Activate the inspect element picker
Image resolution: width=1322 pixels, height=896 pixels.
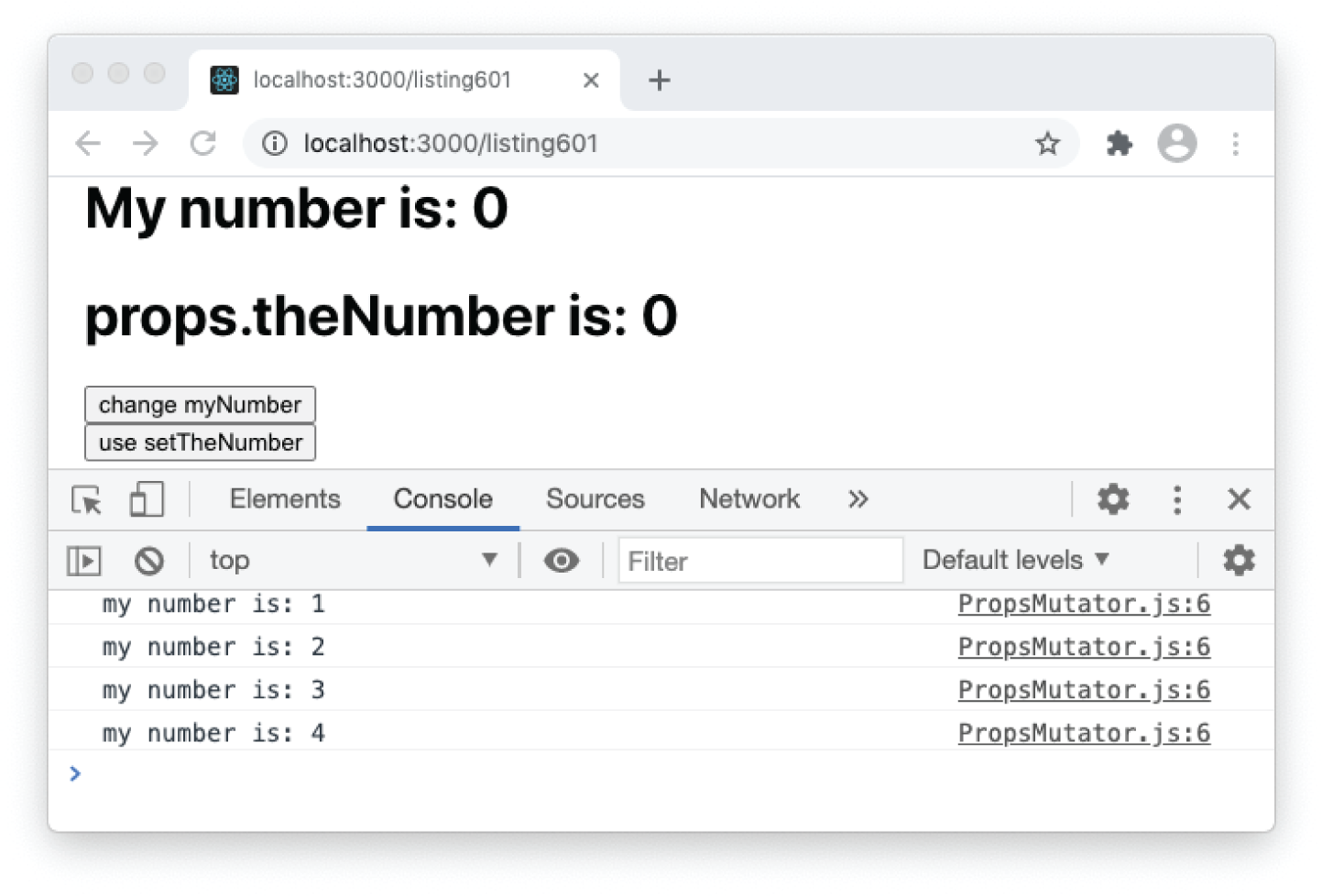click(x=83, y=499)
